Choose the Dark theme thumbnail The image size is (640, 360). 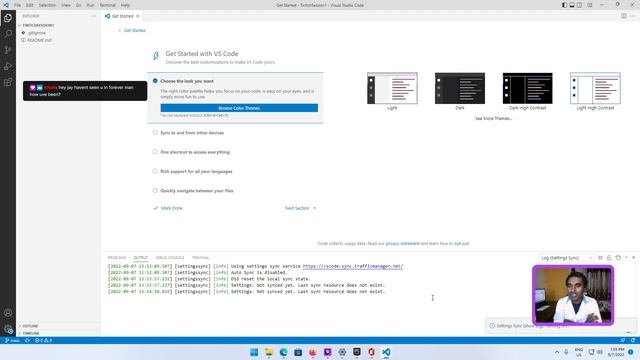tap(460, 88)
